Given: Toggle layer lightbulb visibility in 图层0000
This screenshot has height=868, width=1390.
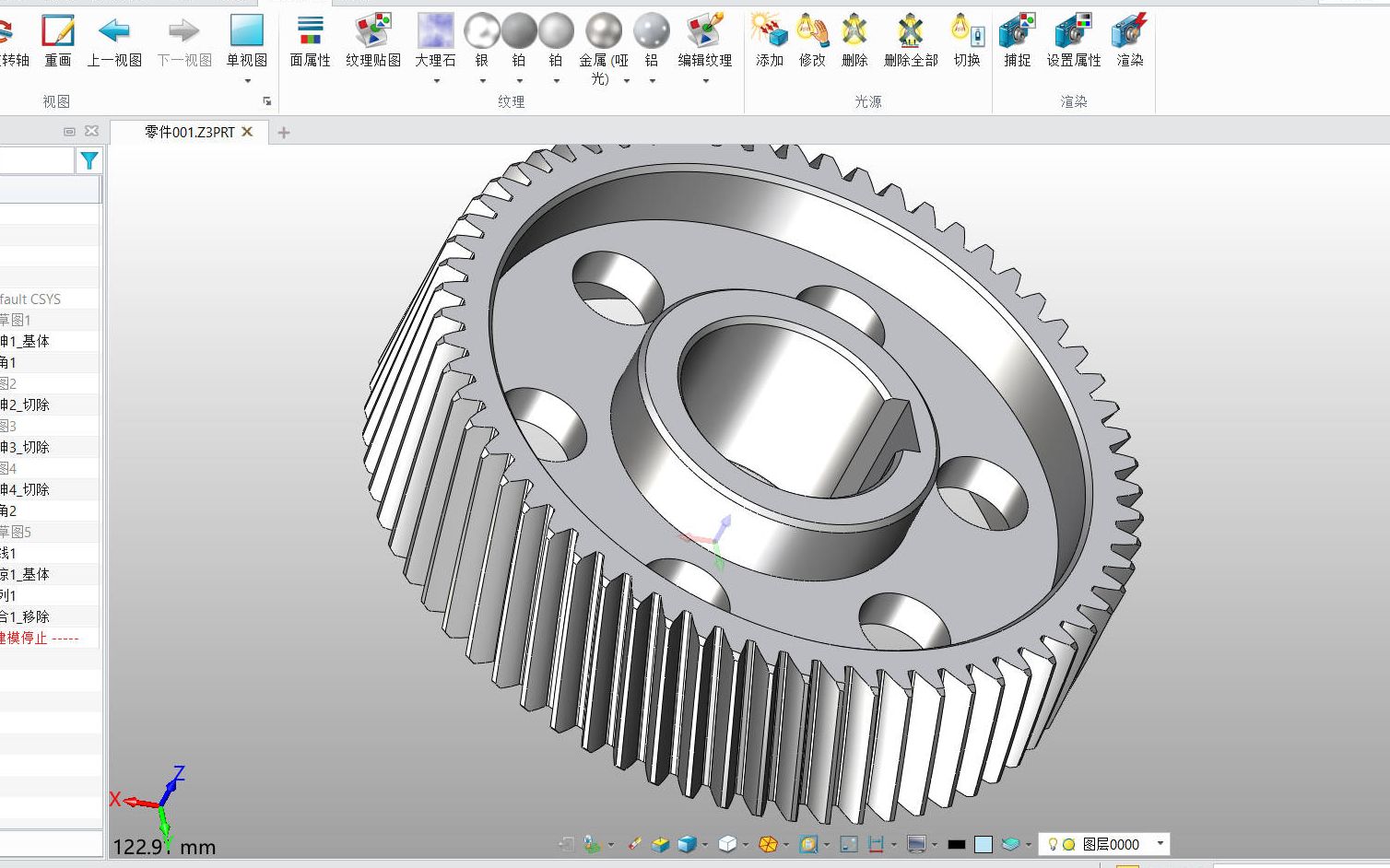Looking at the screenshot, I should point(1053,844).
